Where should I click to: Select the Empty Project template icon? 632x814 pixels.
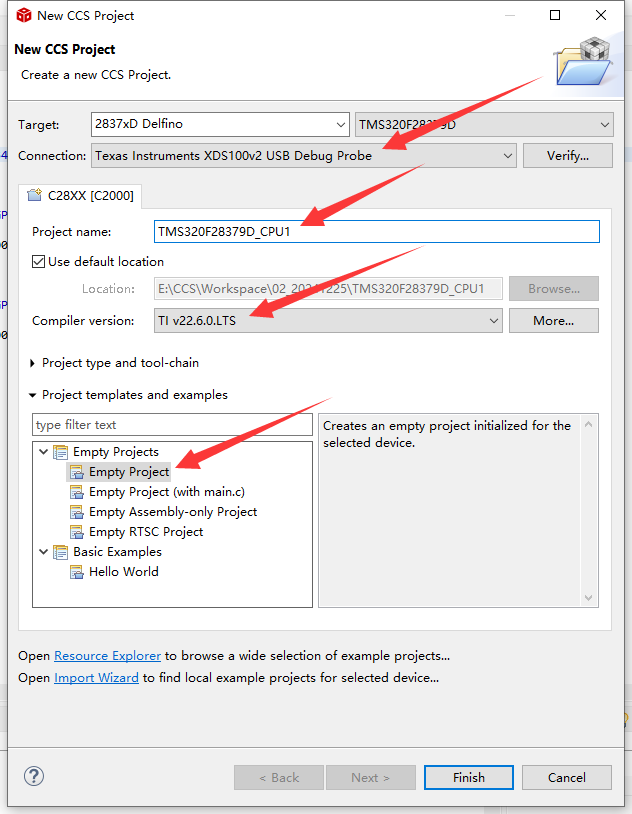coord(77,472)
